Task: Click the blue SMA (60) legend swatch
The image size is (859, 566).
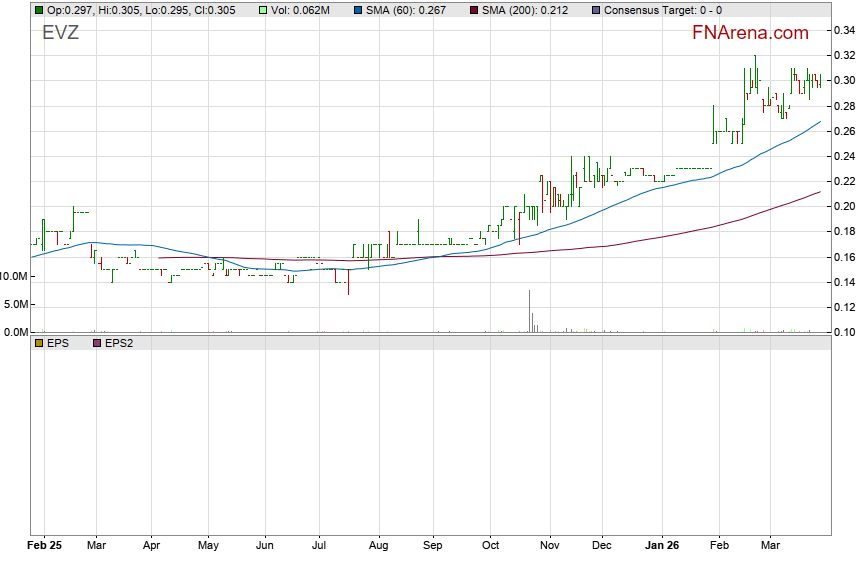Action: pos(359,9)
